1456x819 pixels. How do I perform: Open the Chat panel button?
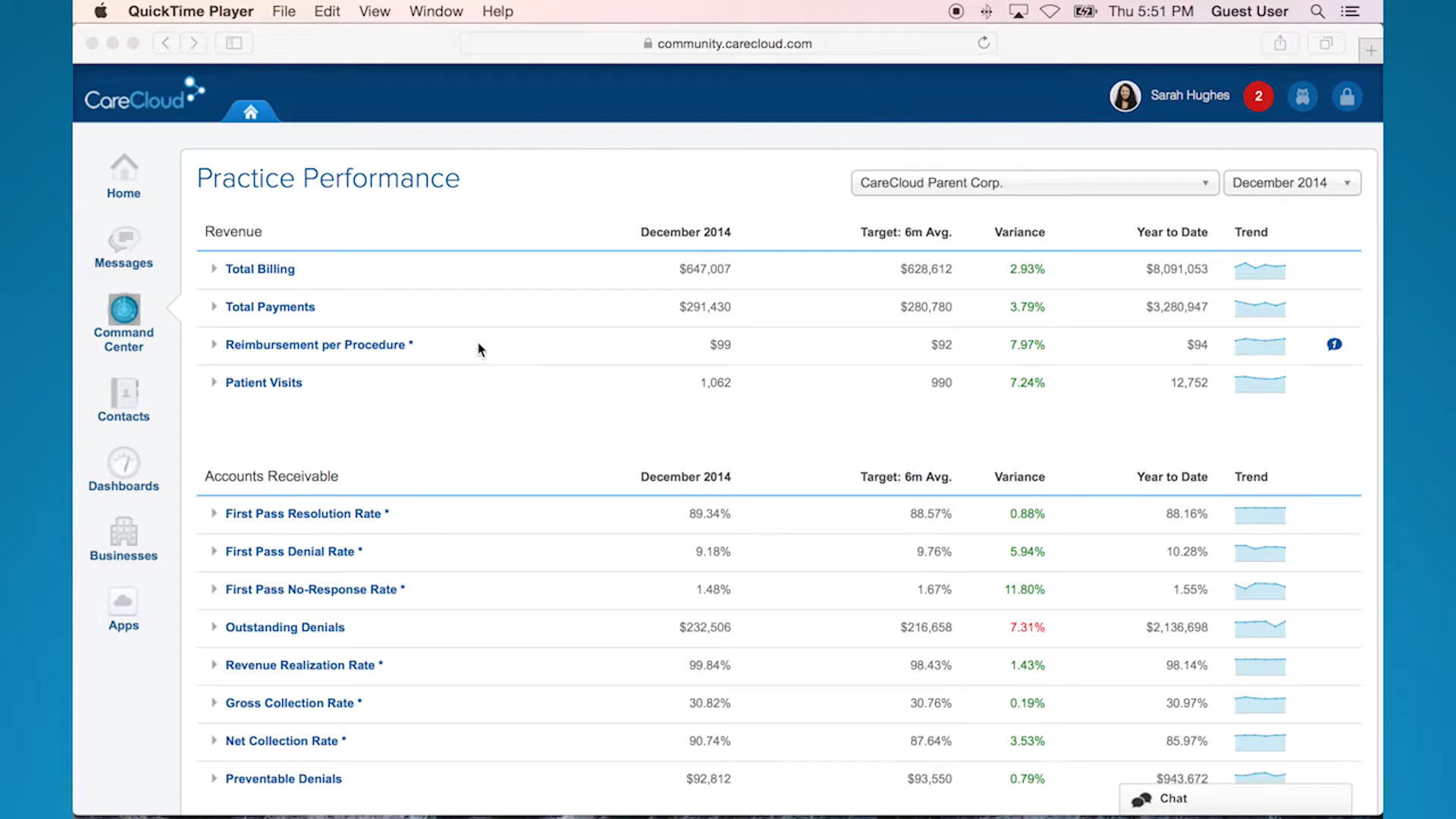pyautogui.click(x=1235, y=799)
